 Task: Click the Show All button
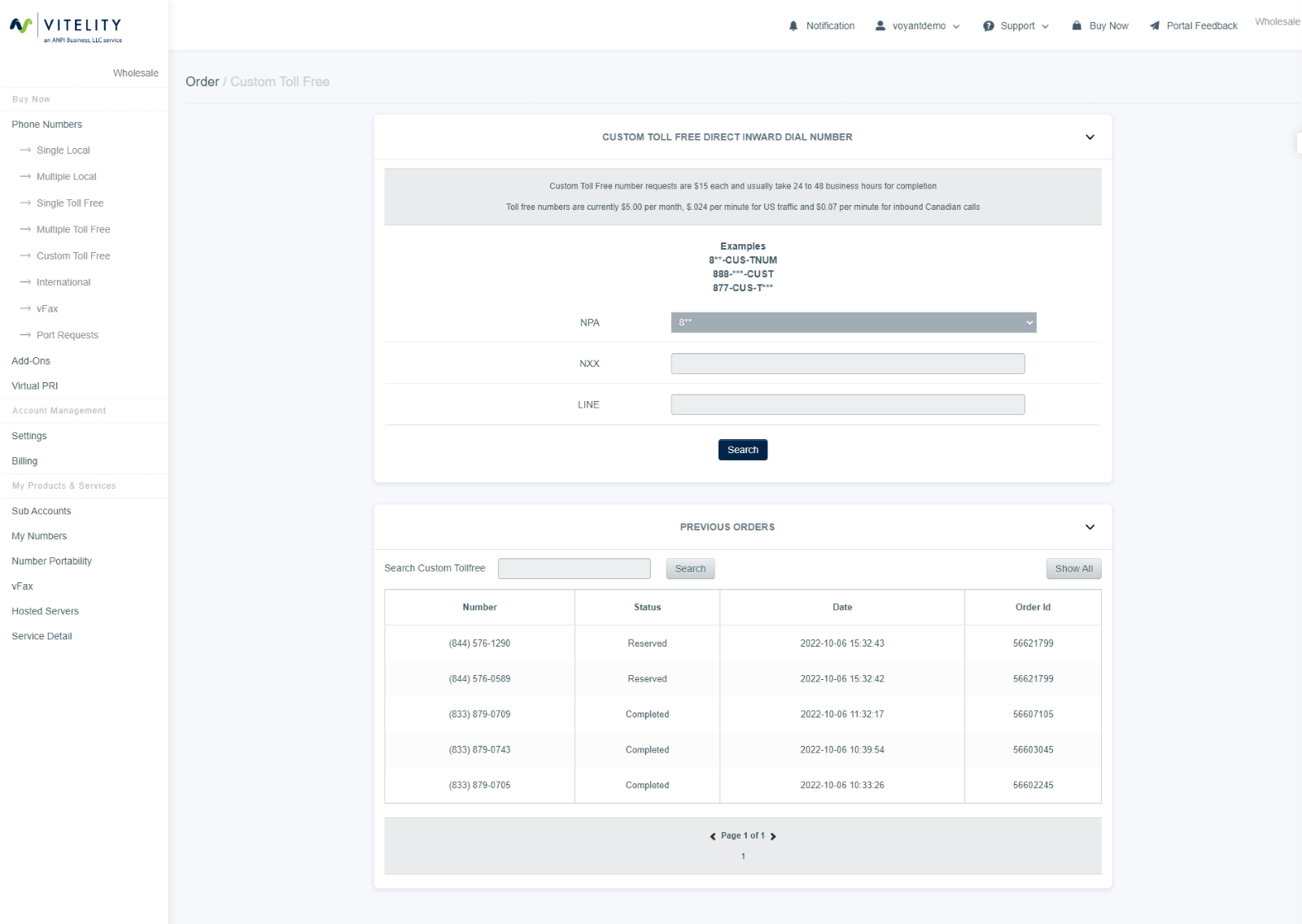click(1073, 569)
